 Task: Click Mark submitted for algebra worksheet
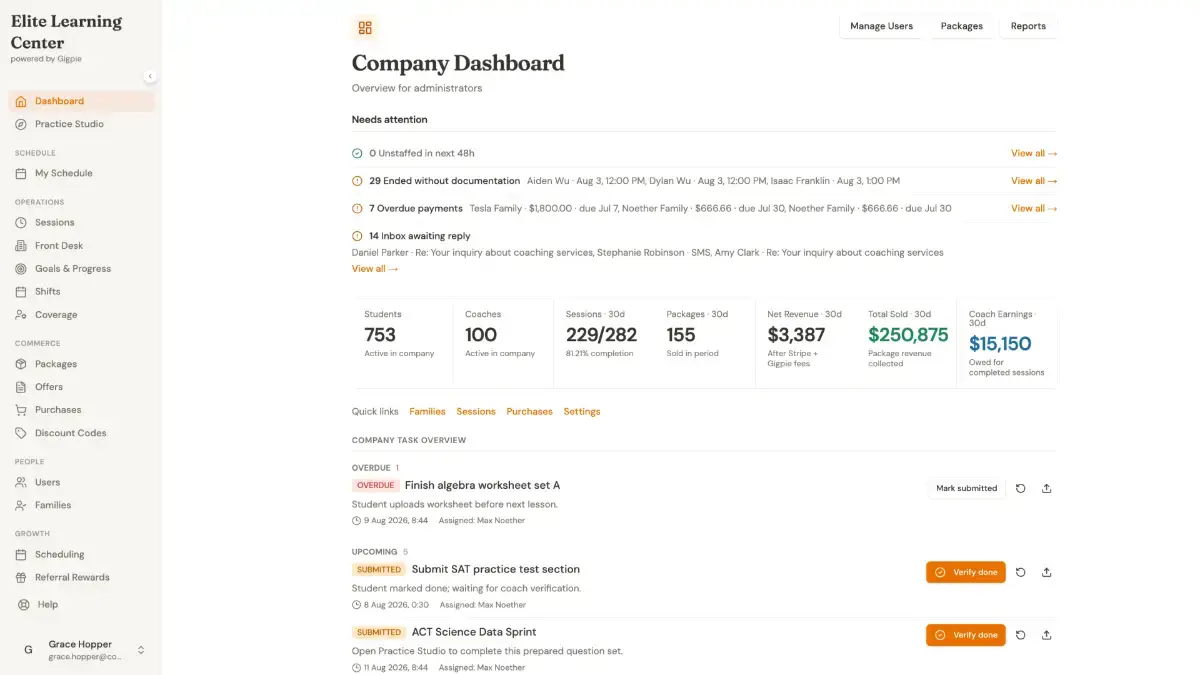click(966, 488)
